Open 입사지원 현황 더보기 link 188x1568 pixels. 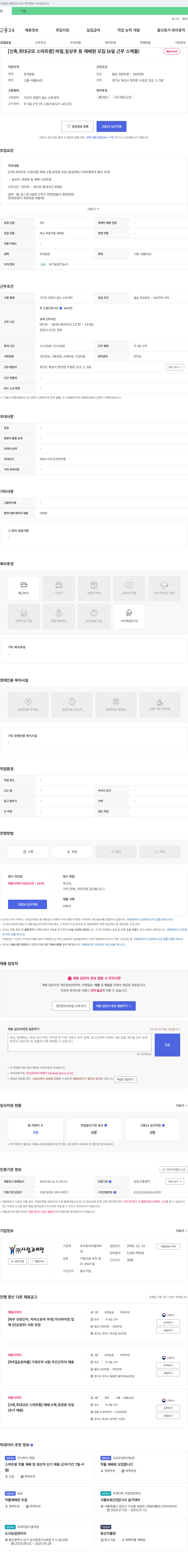pos(181,1105)
